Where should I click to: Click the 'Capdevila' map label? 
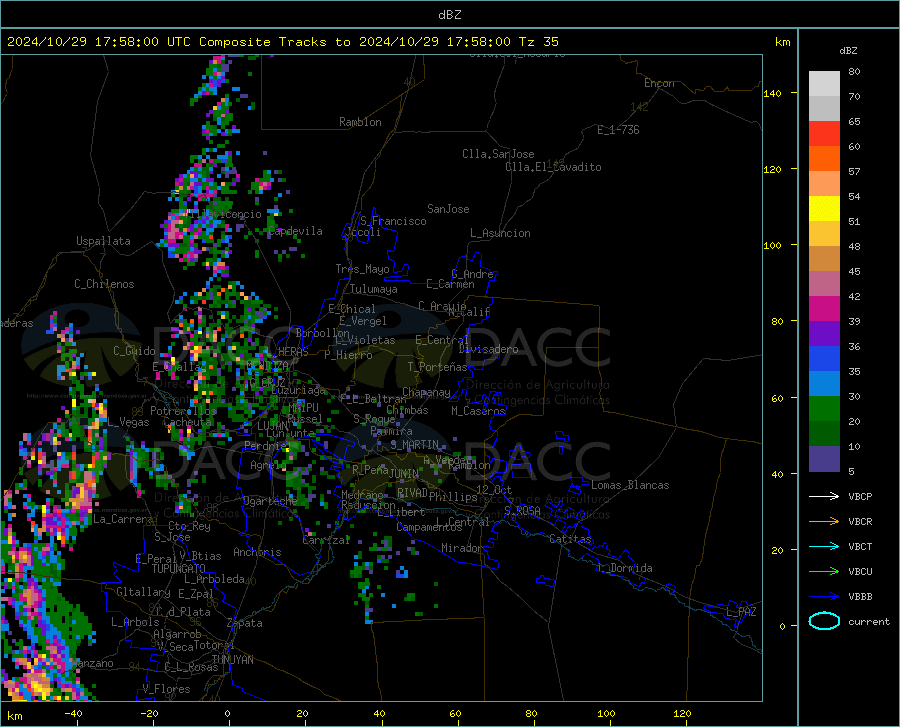click(x=295, y=231)
